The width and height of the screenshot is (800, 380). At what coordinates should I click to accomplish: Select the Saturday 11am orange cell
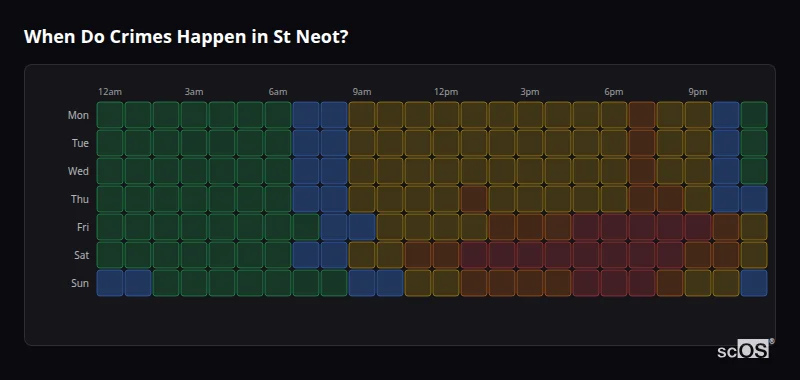click(418, 255)
